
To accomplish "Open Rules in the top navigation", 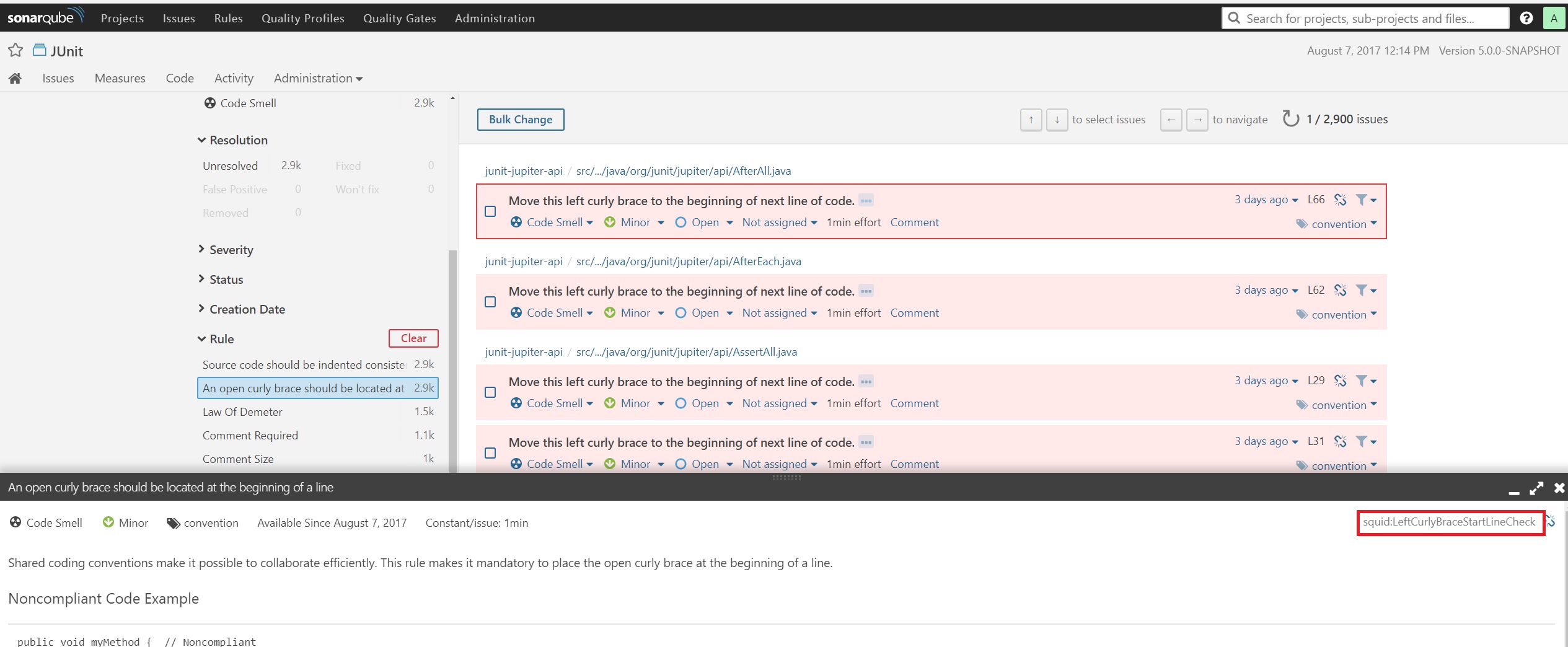I will pos(228,18).
